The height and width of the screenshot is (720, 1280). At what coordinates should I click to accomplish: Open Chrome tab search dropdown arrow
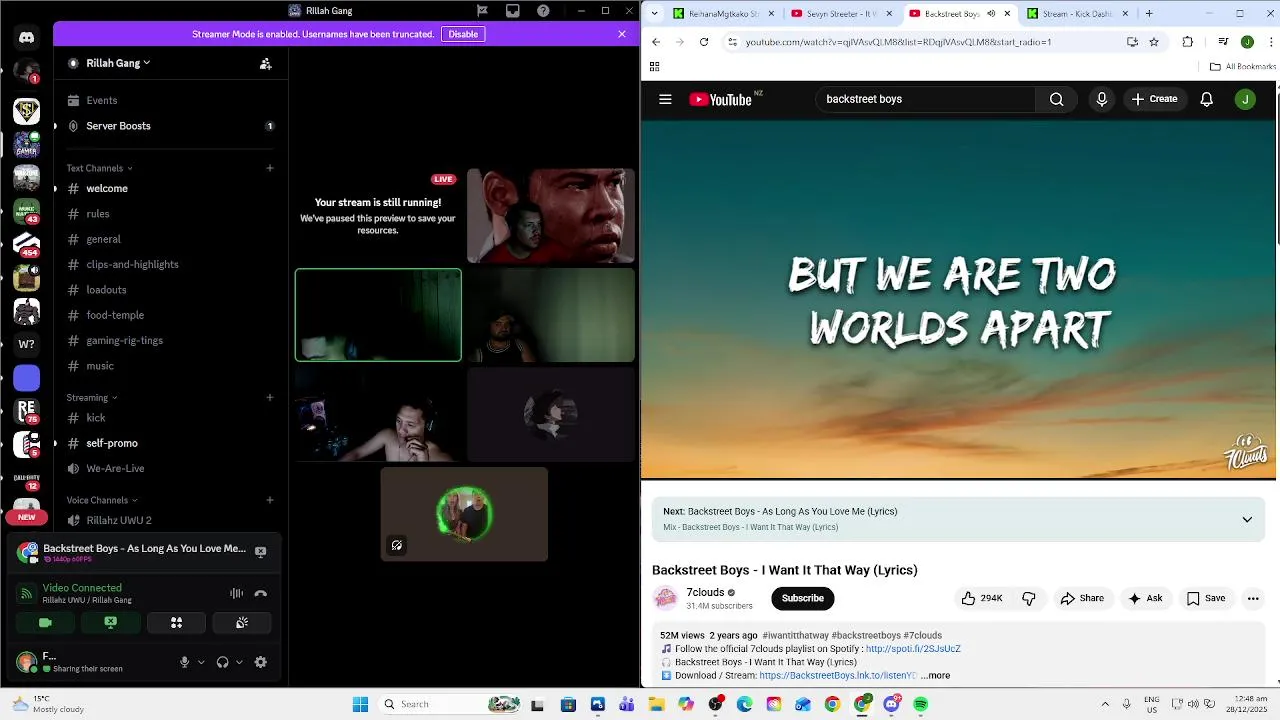[654, 13]
